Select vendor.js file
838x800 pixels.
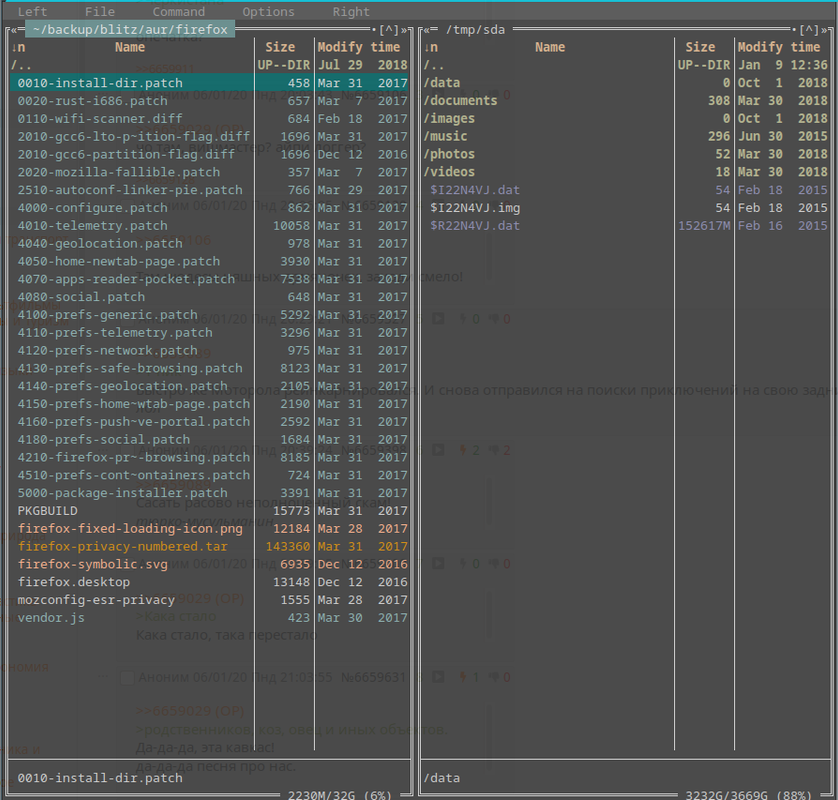(209, 617)
